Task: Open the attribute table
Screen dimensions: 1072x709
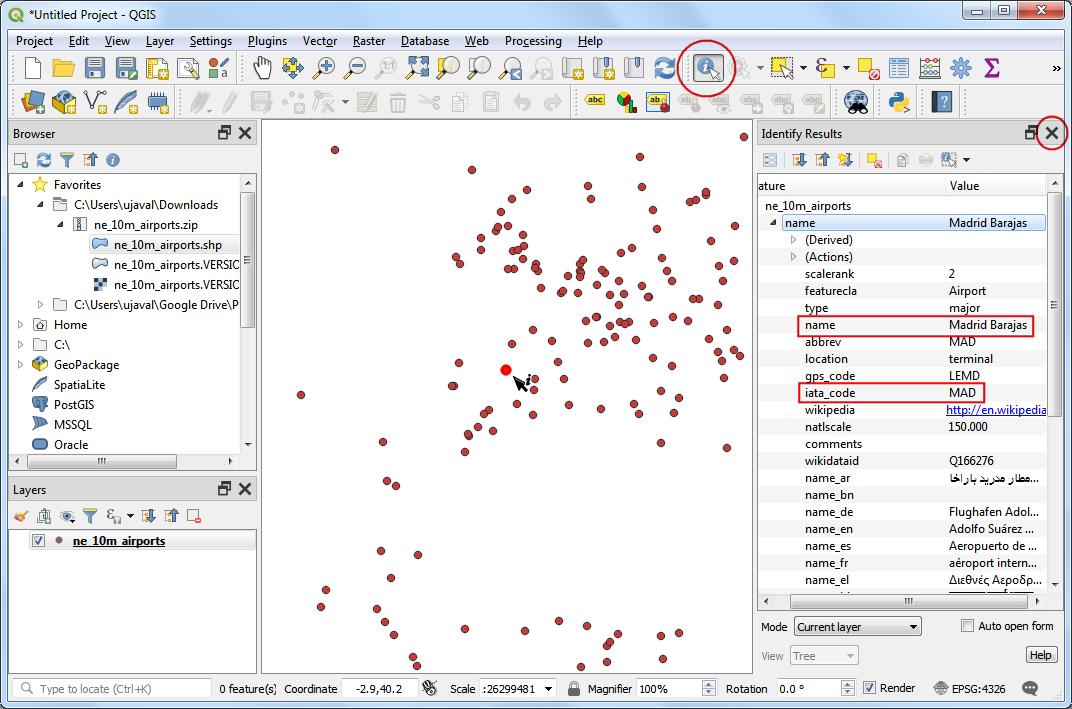Action: [899, 68]
